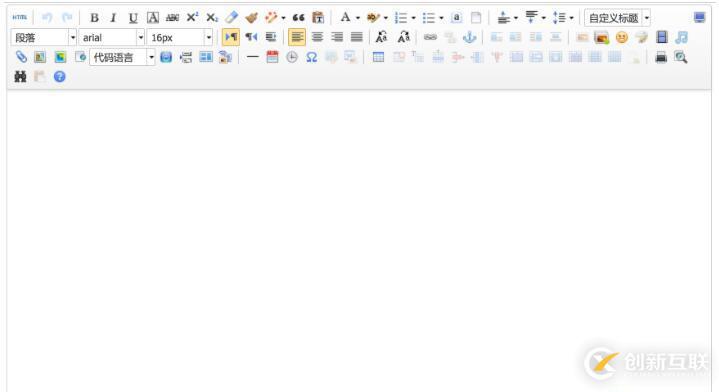
Task: Convert text to uppercase icon
Action: [x=381, y=37]
